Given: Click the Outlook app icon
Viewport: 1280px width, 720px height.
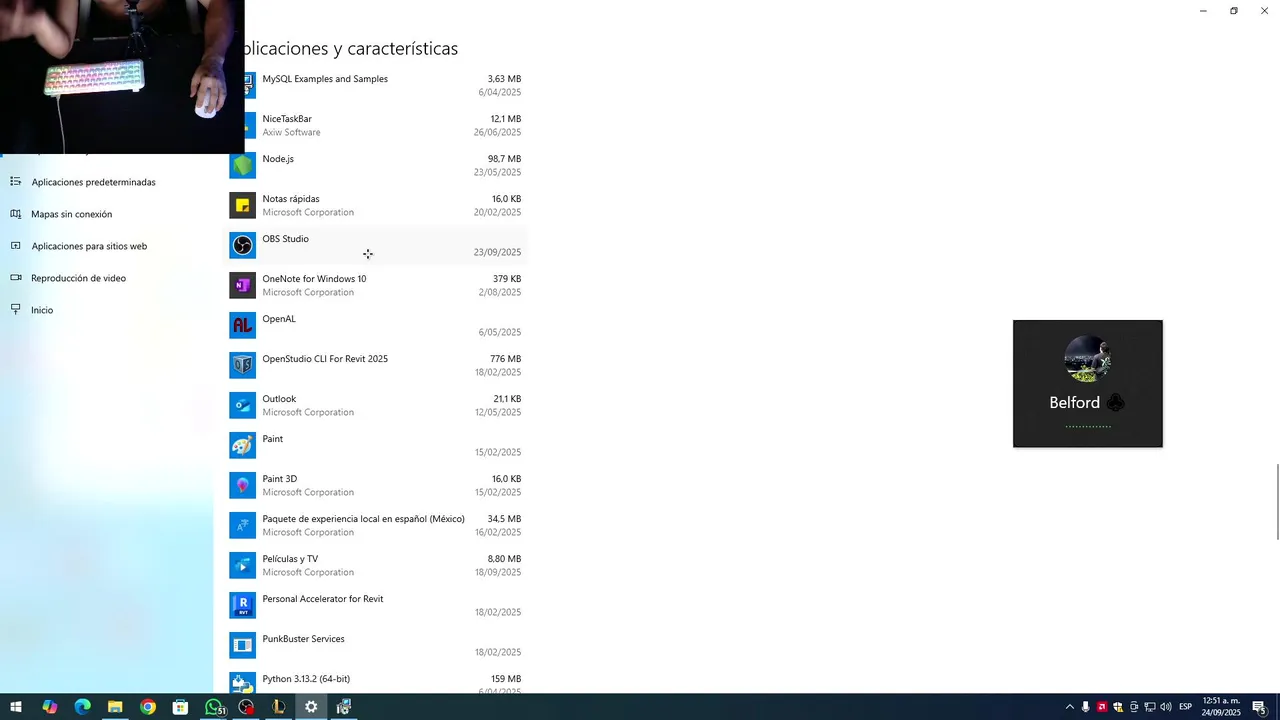Looking at the screenshot, I should pos(243,405).
